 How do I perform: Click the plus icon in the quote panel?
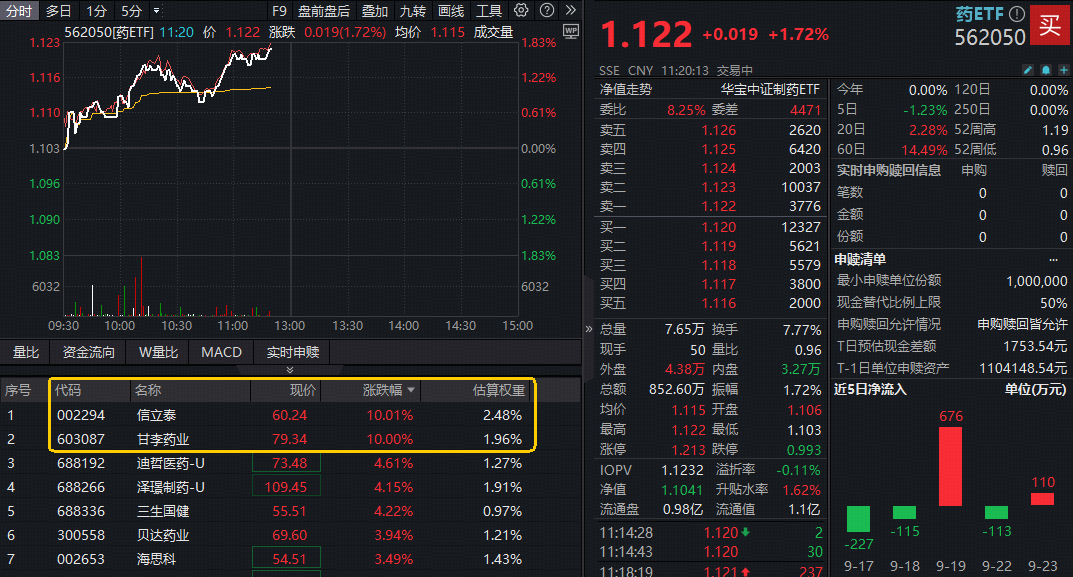(x=1064, y=69)
